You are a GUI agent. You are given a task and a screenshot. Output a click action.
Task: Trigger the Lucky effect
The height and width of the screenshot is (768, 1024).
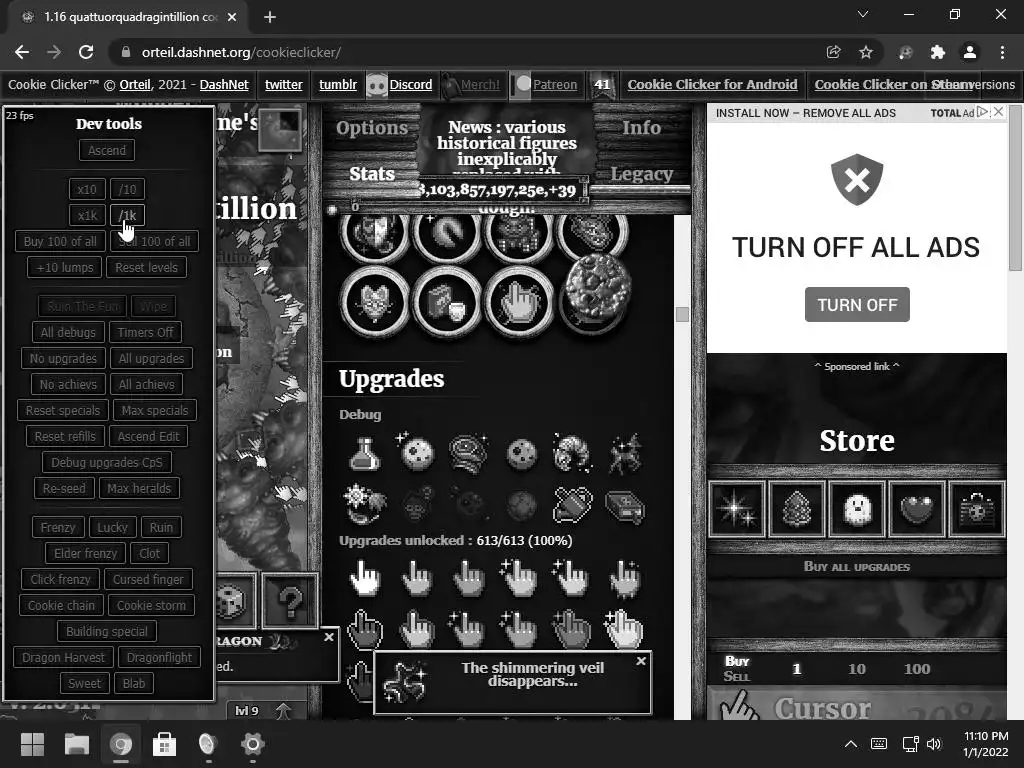pos(112,527)
